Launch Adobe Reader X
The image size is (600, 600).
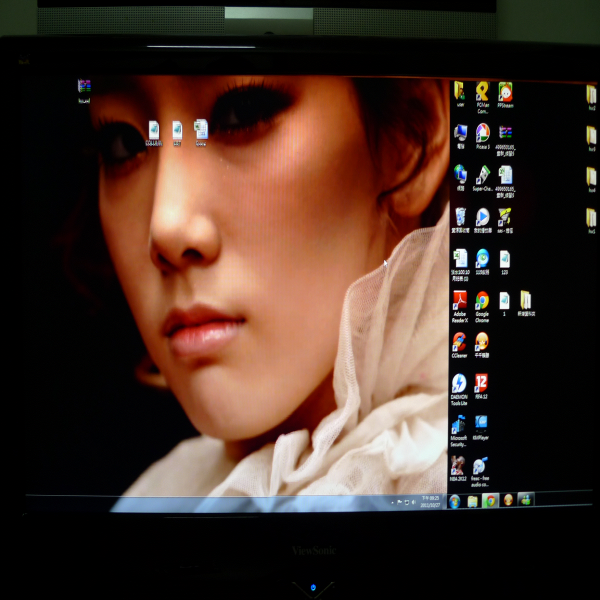(460, 307)
